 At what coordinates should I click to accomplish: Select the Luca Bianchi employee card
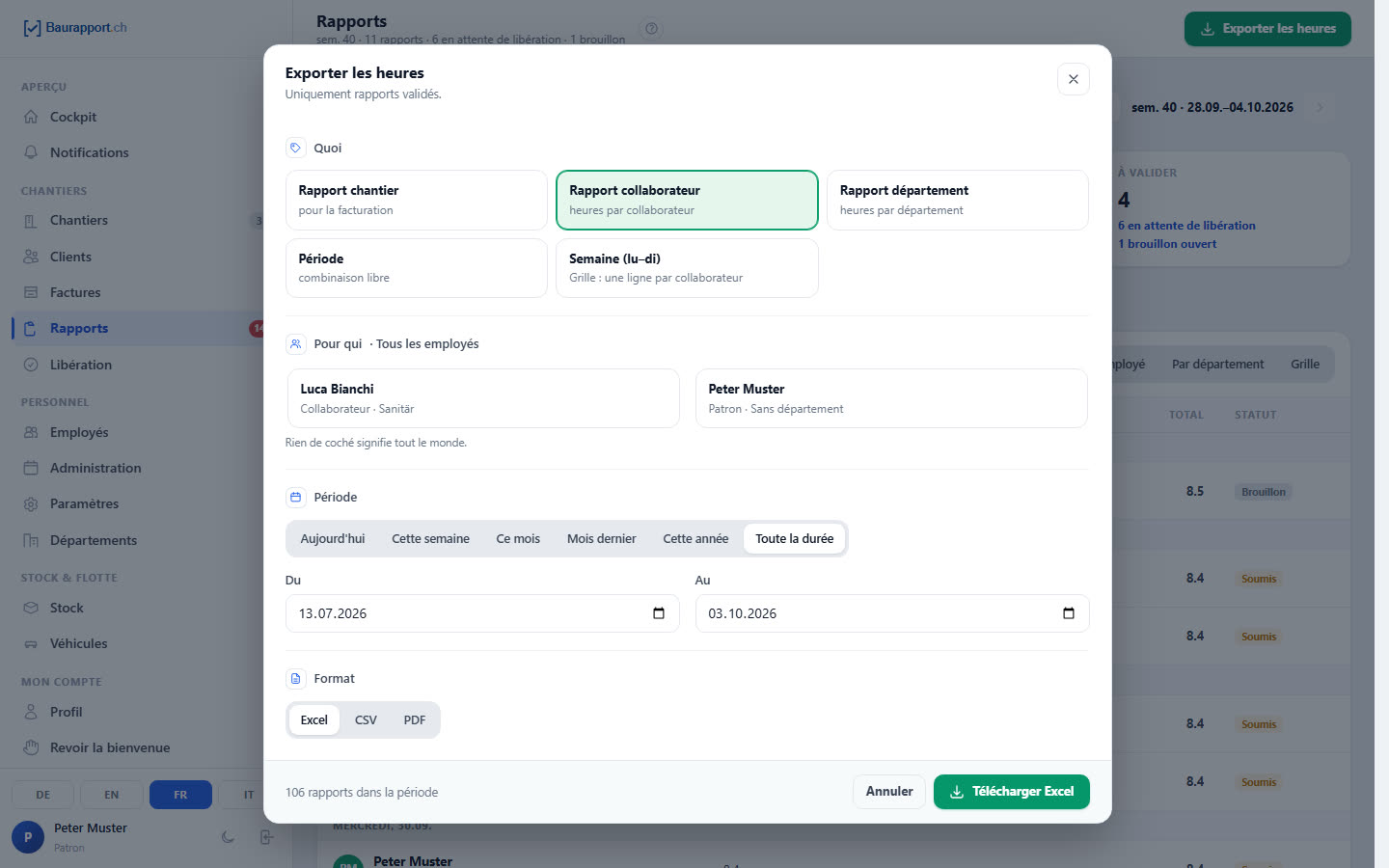483,398
